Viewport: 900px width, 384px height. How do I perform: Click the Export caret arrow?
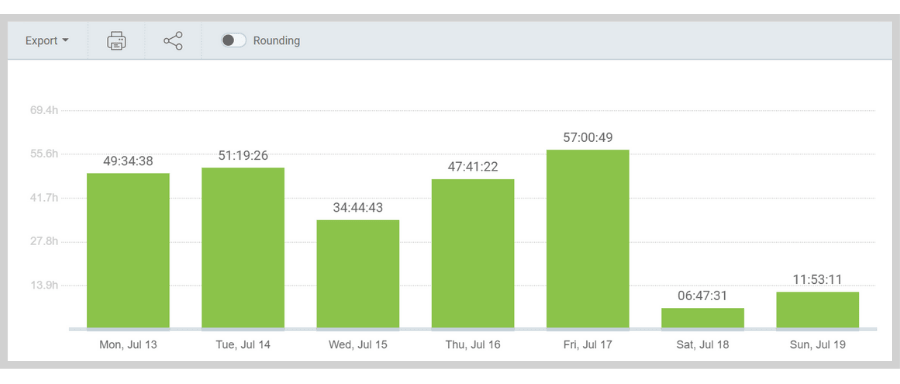[65, 41]
